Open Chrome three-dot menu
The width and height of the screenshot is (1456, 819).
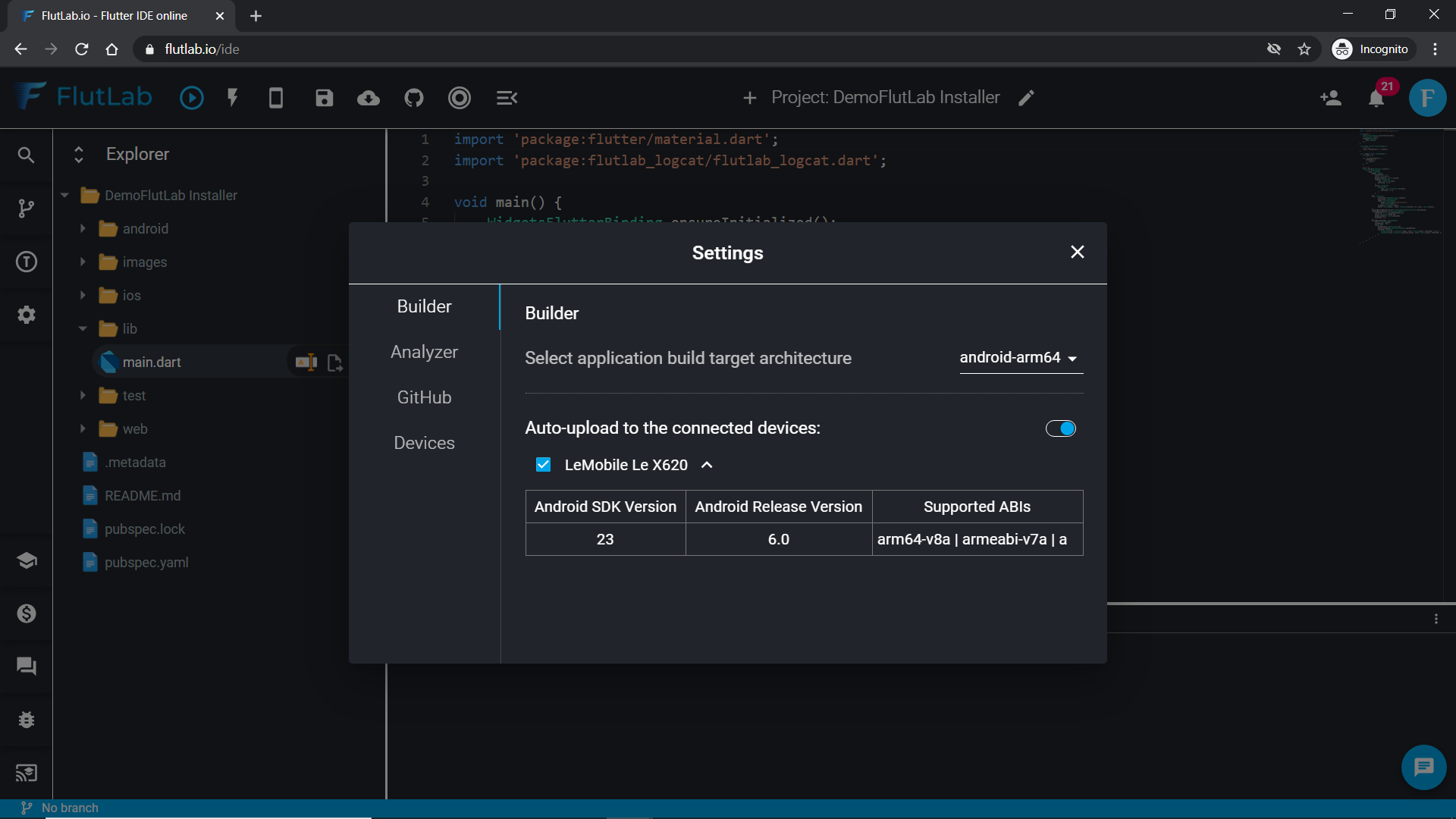pyautogui.click(x=1435, y=49)
